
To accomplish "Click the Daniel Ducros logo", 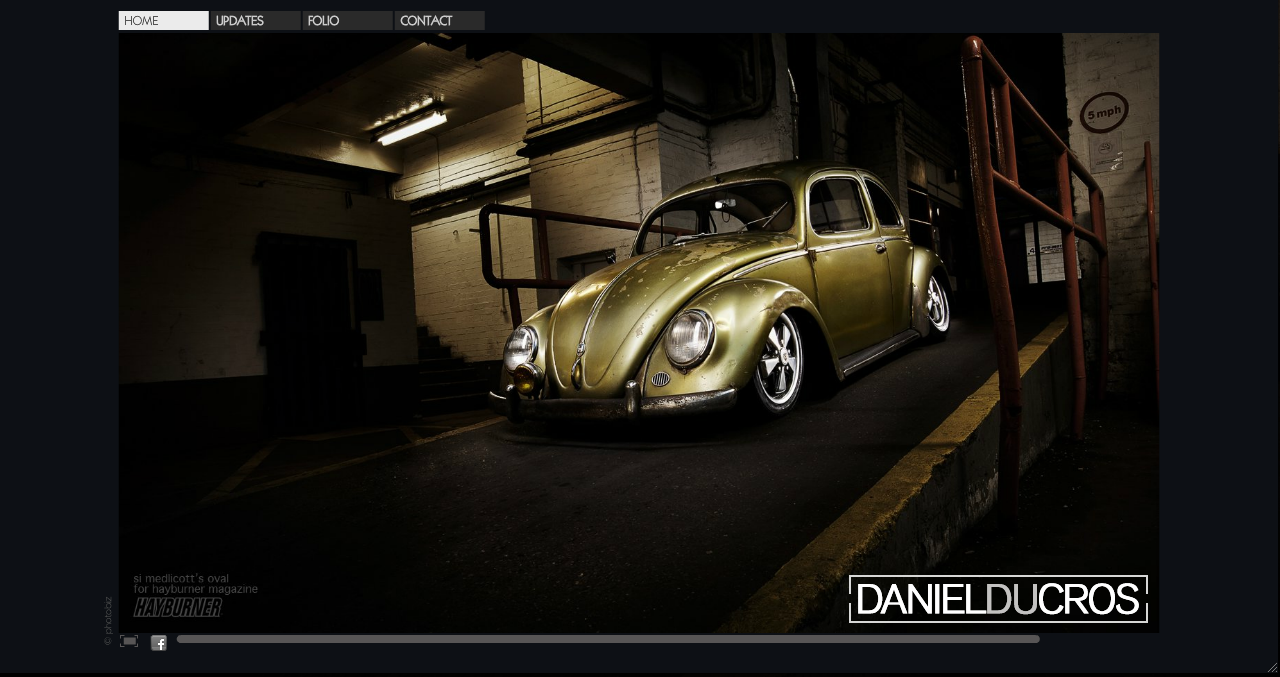I will pos(998,599).
